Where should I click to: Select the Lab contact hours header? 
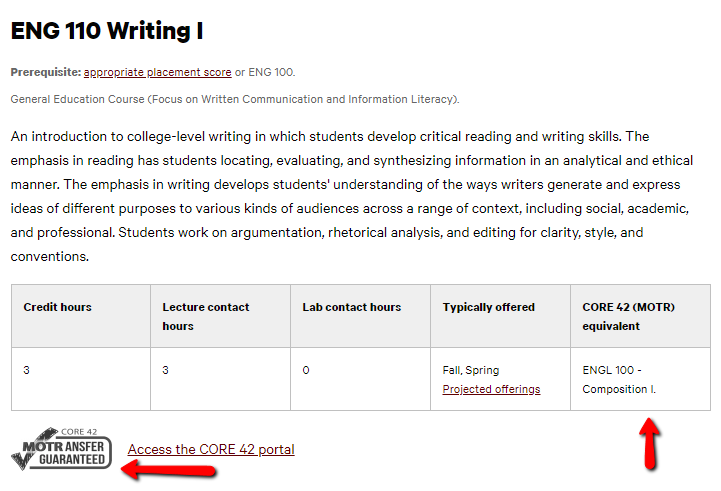(351, 307)
